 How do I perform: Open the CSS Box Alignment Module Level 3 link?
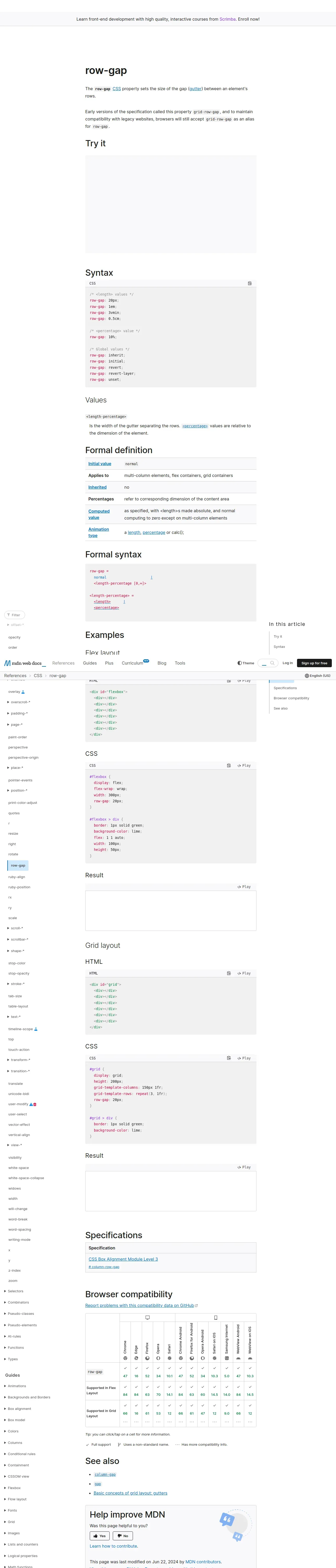[123, 1259]
